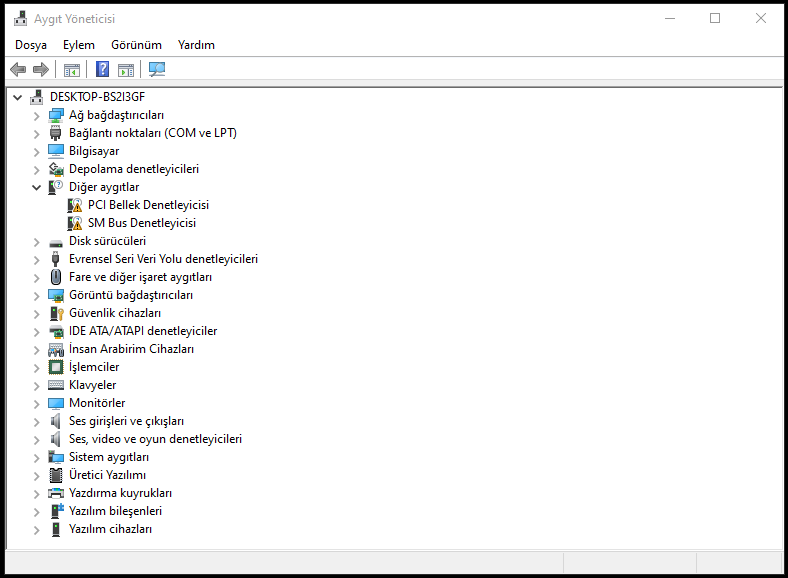Select PCI Bellek Denetleyicisi device text
788x578 pixels.
tap(148, 205)
